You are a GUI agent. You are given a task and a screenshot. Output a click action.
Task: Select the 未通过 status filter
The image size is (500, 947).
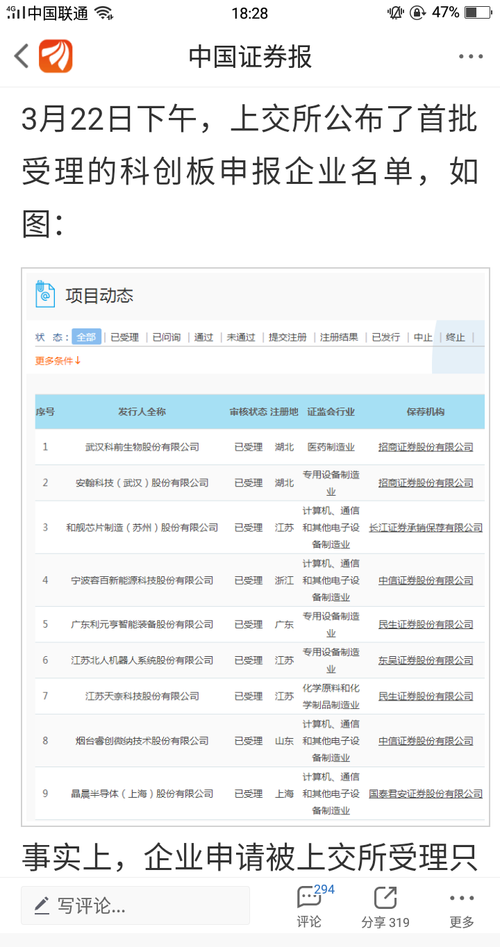point(241,338)
